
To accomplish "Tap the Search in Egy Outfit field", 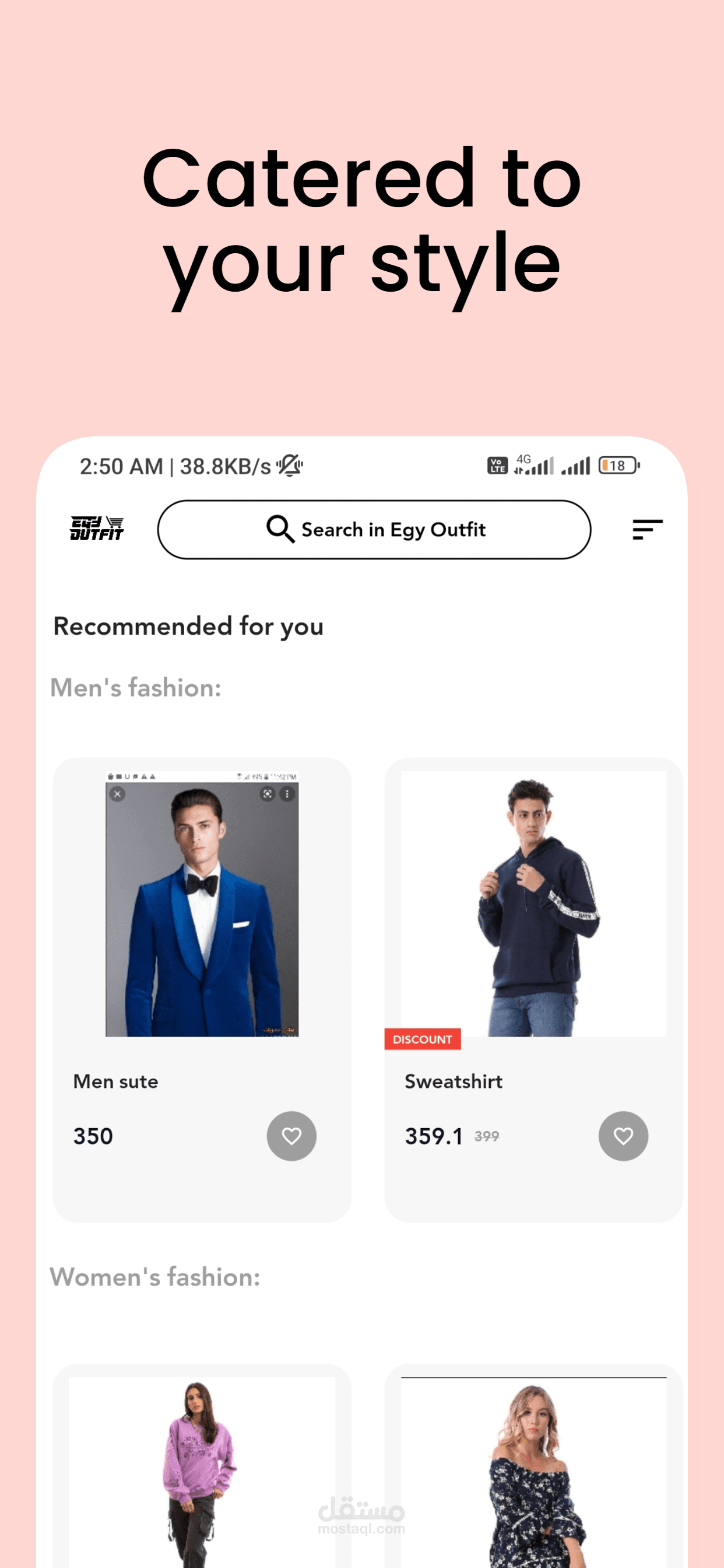I will (374, 530).
